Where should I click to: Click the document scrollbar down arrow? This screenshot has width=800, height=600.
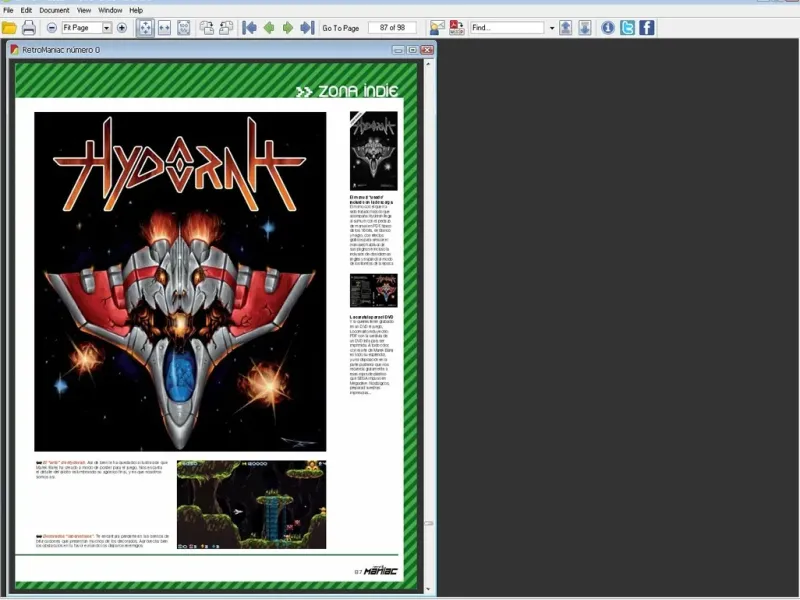428,589
